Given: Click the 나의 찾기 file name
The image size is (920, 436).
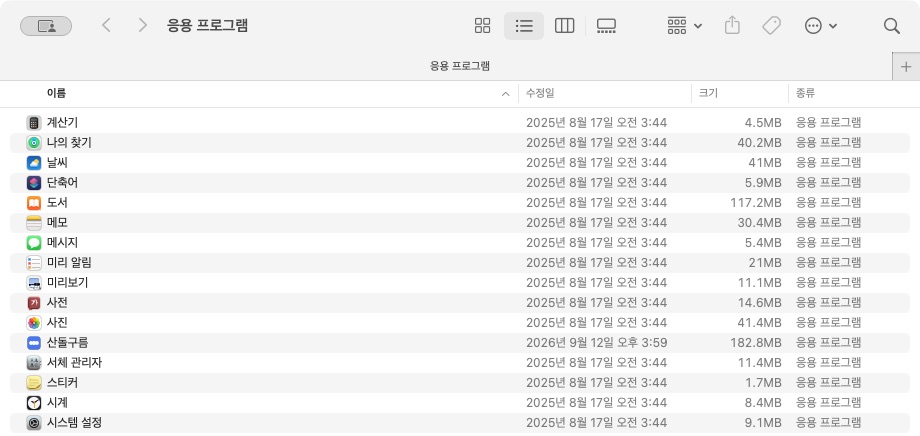Looking at the screenshot, I should click(x=69, y=143).
